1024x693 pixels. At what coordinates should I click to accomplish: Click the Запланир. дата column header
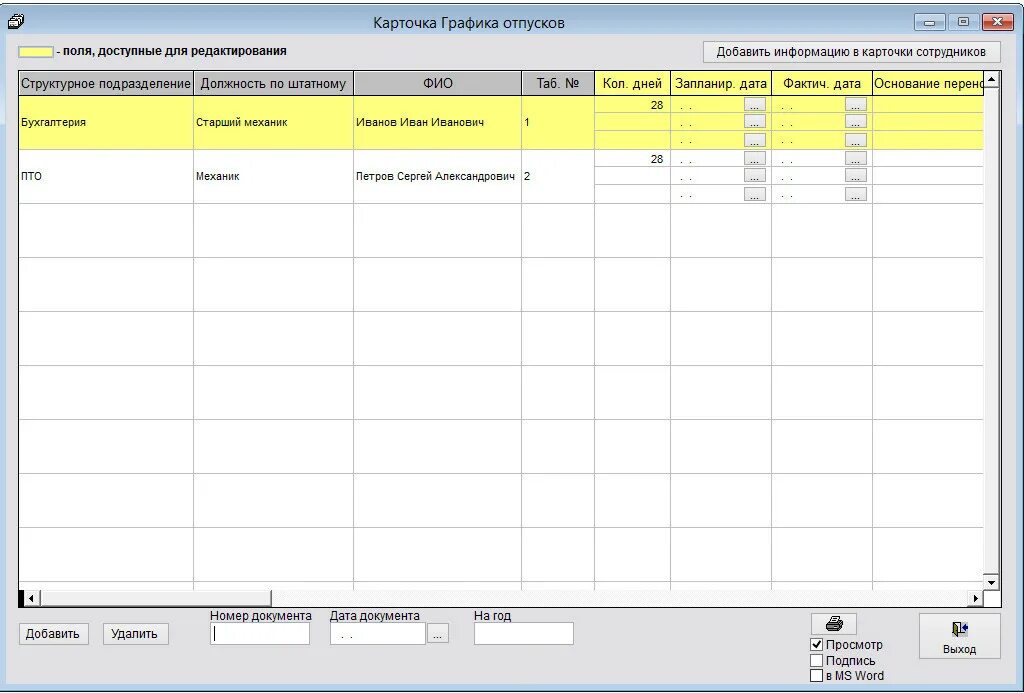721,84
